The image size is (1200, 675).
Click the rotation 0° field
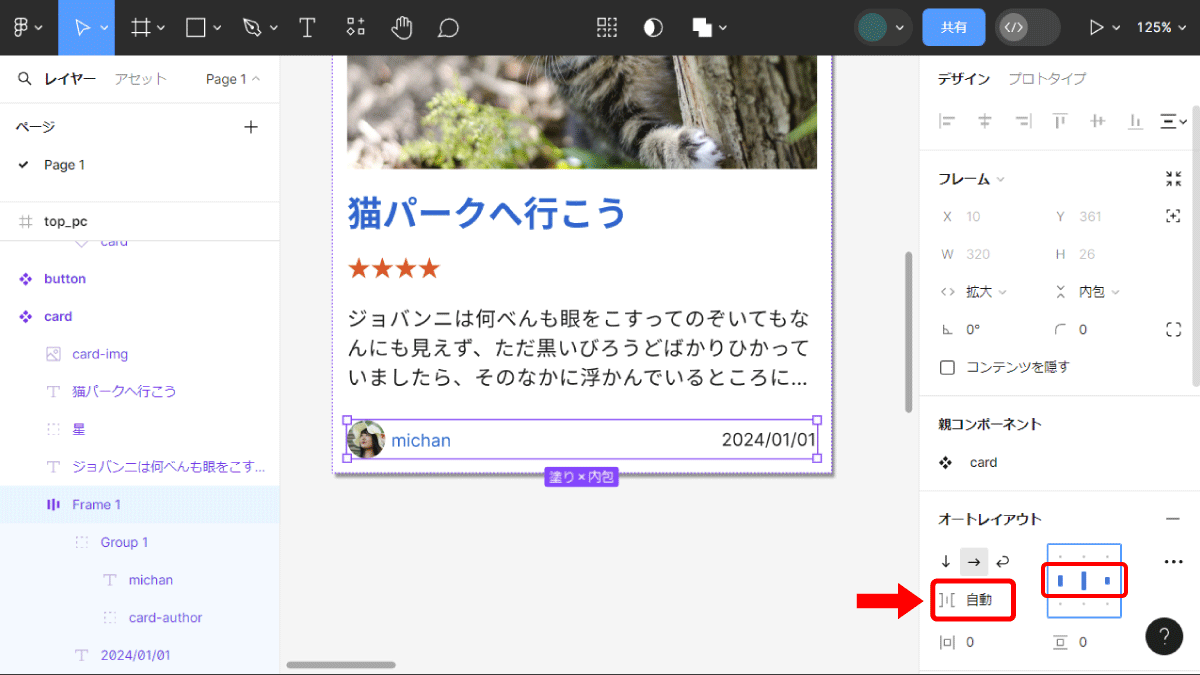(974, 329)
